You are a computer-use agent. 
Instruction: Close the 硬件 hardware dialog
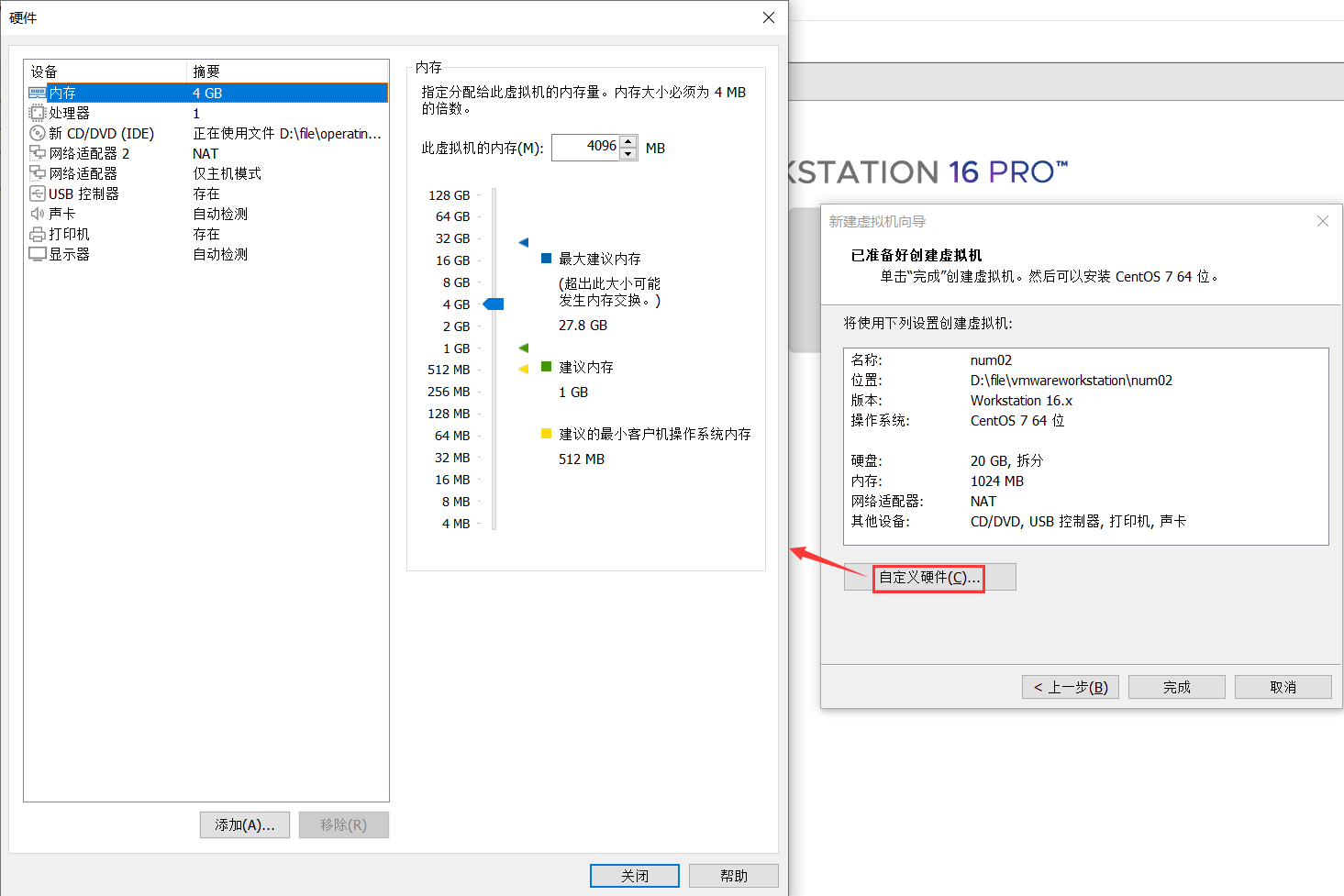tap(769, 17)
